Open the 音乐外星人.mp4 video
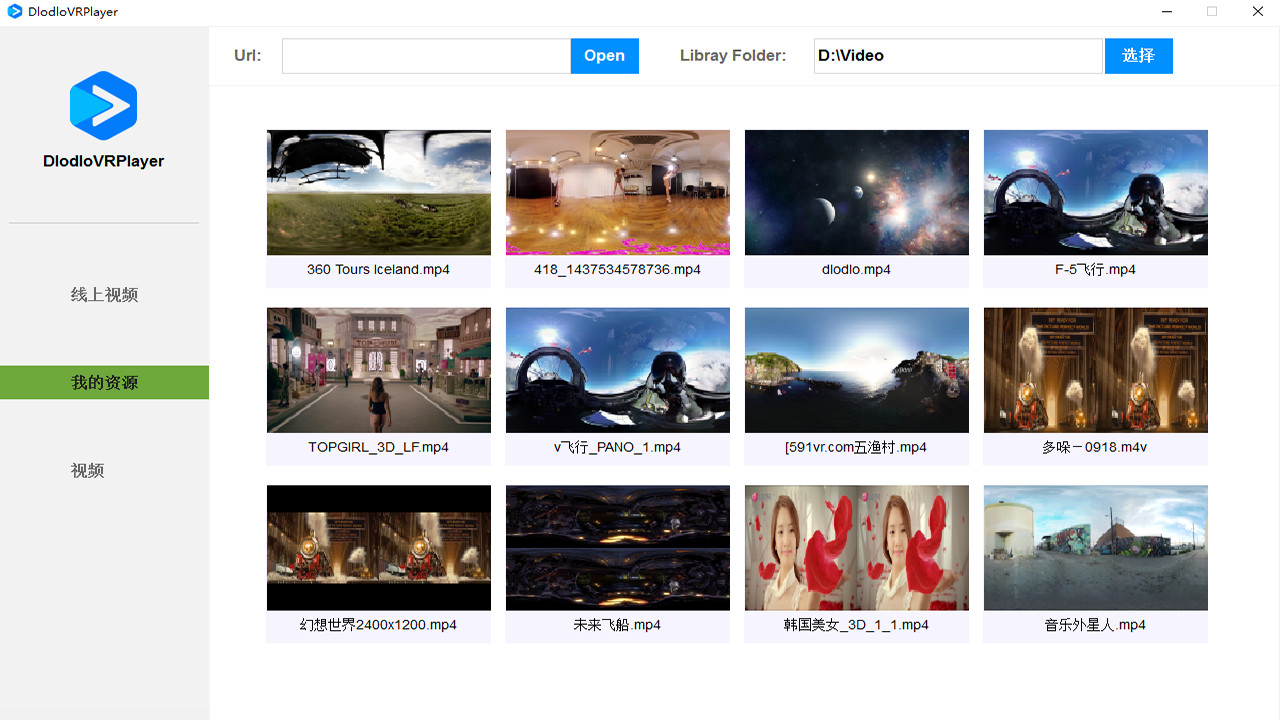Viewport: 1280px width, 720px height. click(1095, 547)
